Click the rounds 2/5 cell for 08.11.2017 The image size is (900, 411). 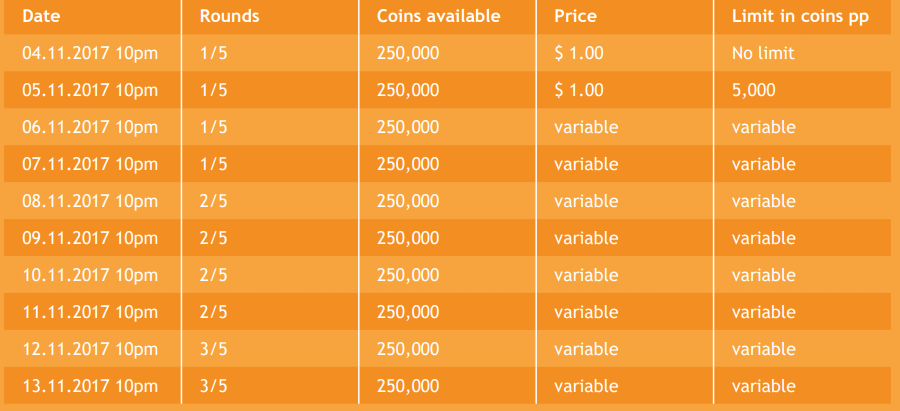[x=214, y=201]
